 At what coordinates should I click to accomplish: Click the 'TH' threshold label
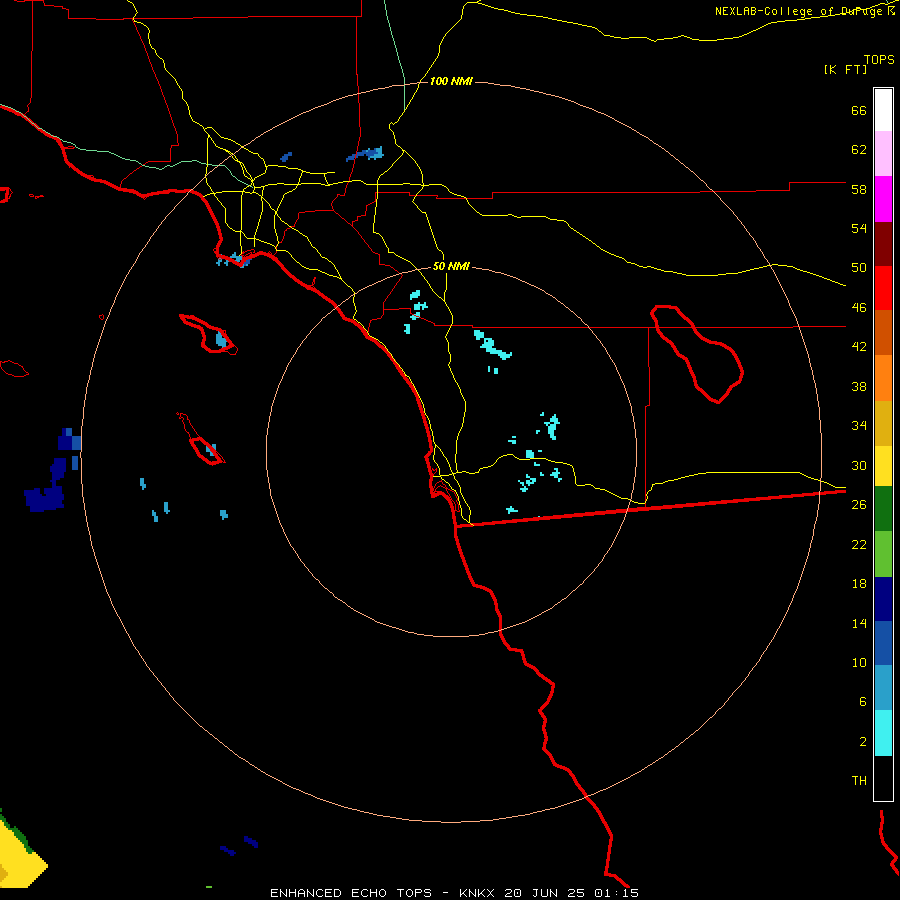(859, 781)
